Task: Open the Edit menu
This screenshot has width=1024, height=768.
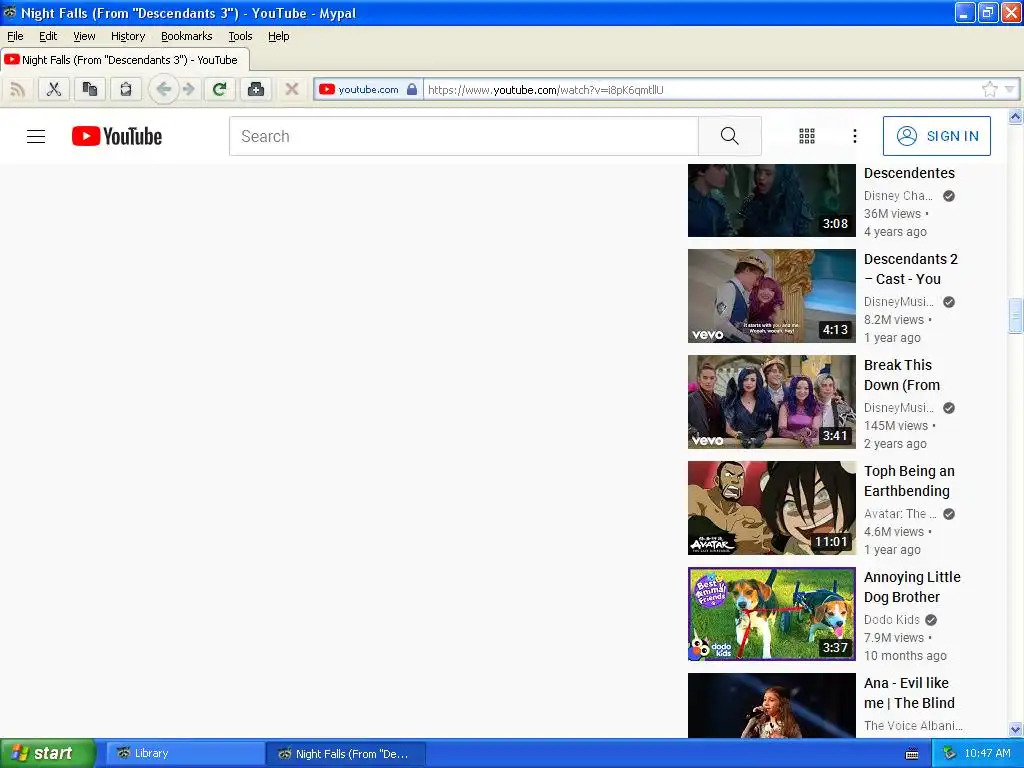Action: (x=48, y=36)
